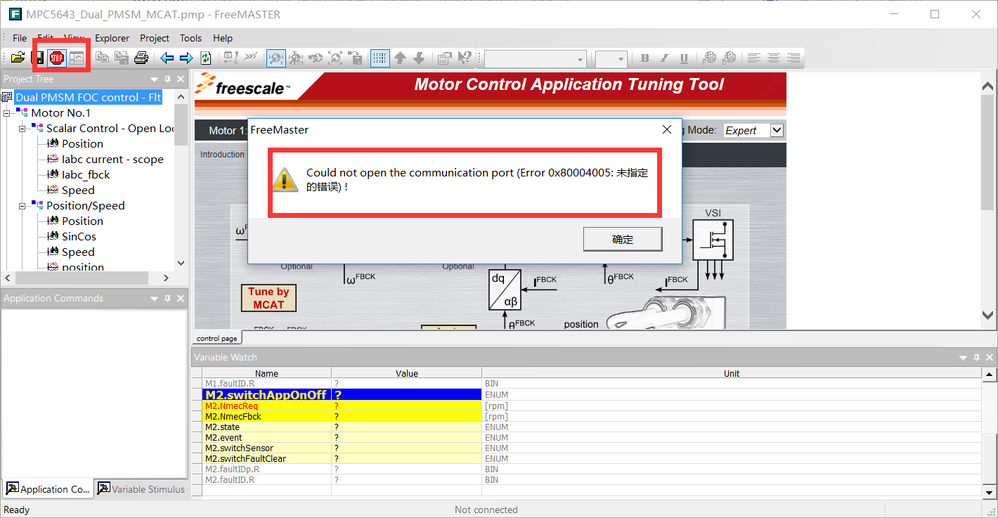Switch to the Variable Stimulus tab
Viewport: 998px width, 518px height.
click(x=141, y=489)
